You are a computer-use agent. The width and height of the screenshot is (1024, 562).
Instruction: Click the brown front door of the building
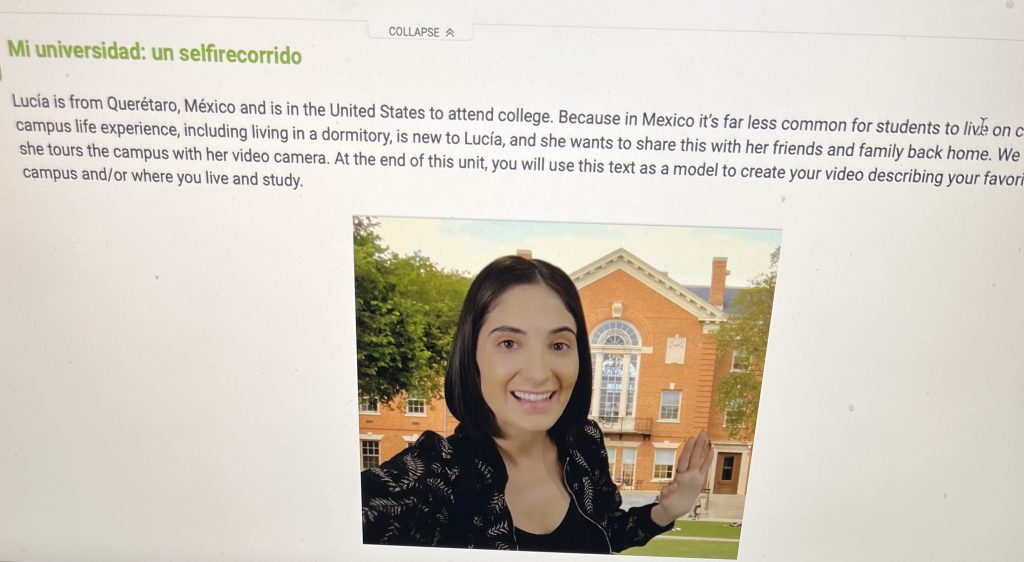[726, 471]
